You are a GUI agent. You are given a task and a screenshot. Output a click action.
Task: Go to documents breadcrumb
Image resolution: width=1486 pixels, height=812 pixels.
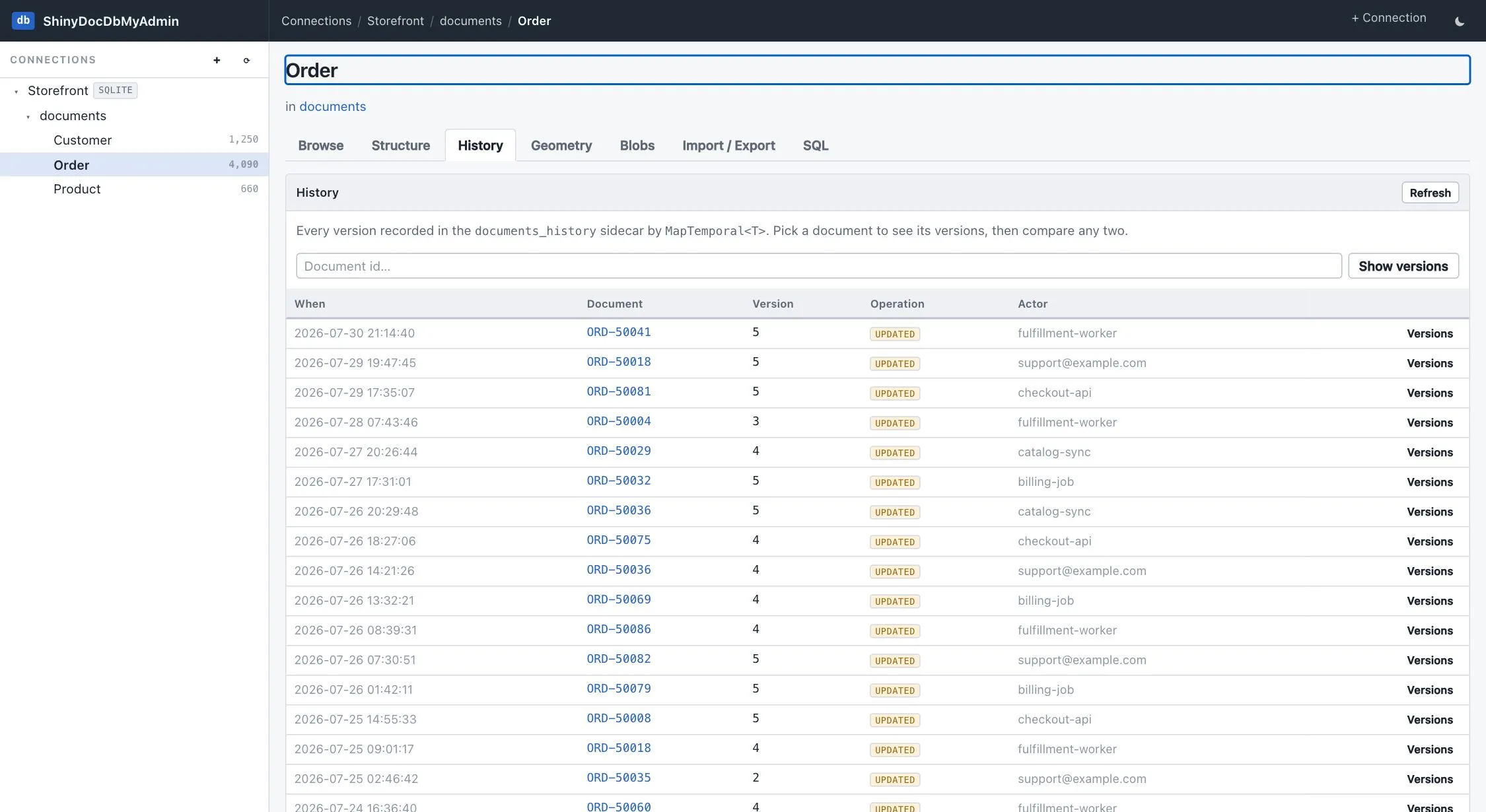(x=471, y=20)
